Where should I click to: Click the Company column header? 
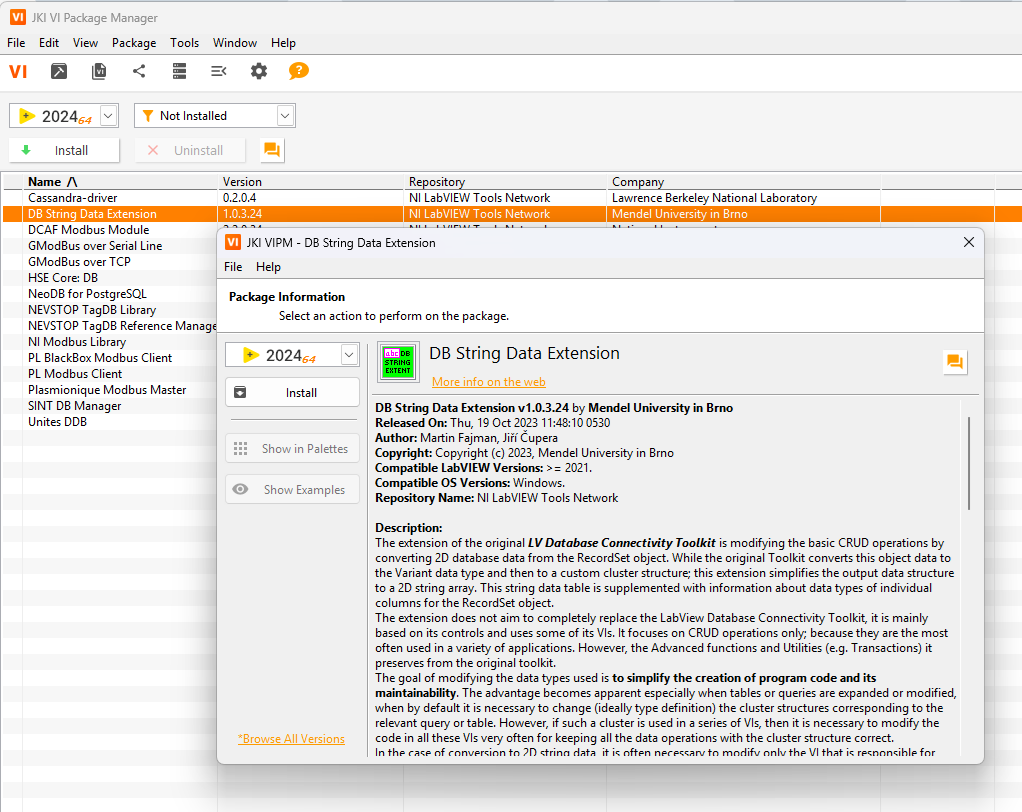(743, 182)
